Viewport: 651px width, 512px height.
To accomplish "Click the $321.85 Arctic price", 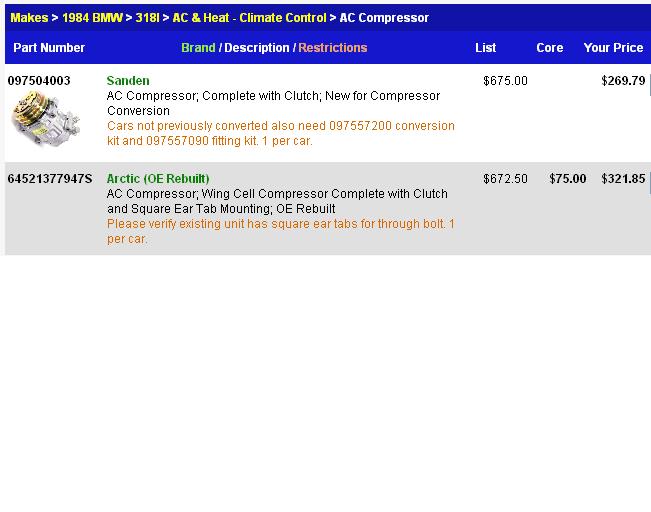I will (x=623, y=179).
